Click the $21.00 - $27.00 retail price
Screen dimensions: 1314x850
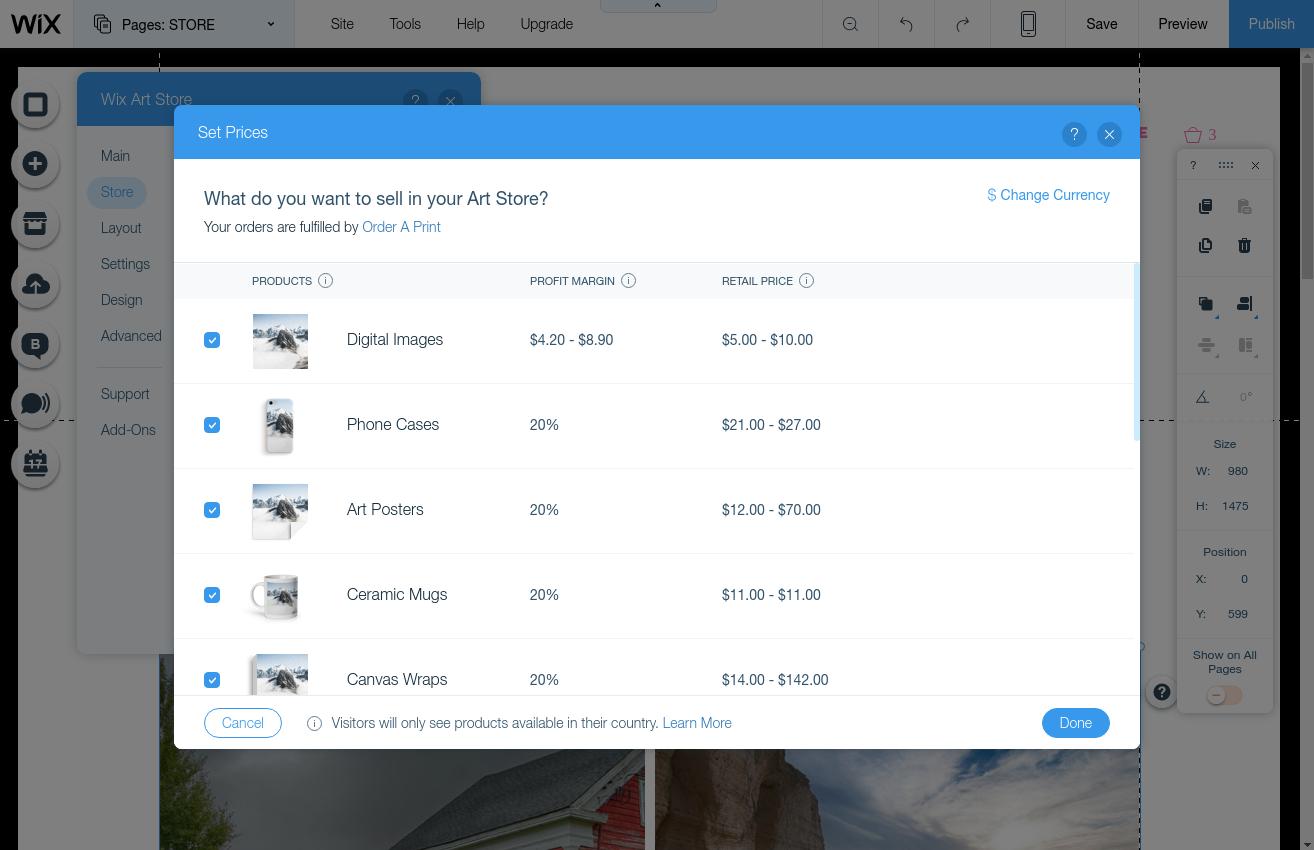771,425
